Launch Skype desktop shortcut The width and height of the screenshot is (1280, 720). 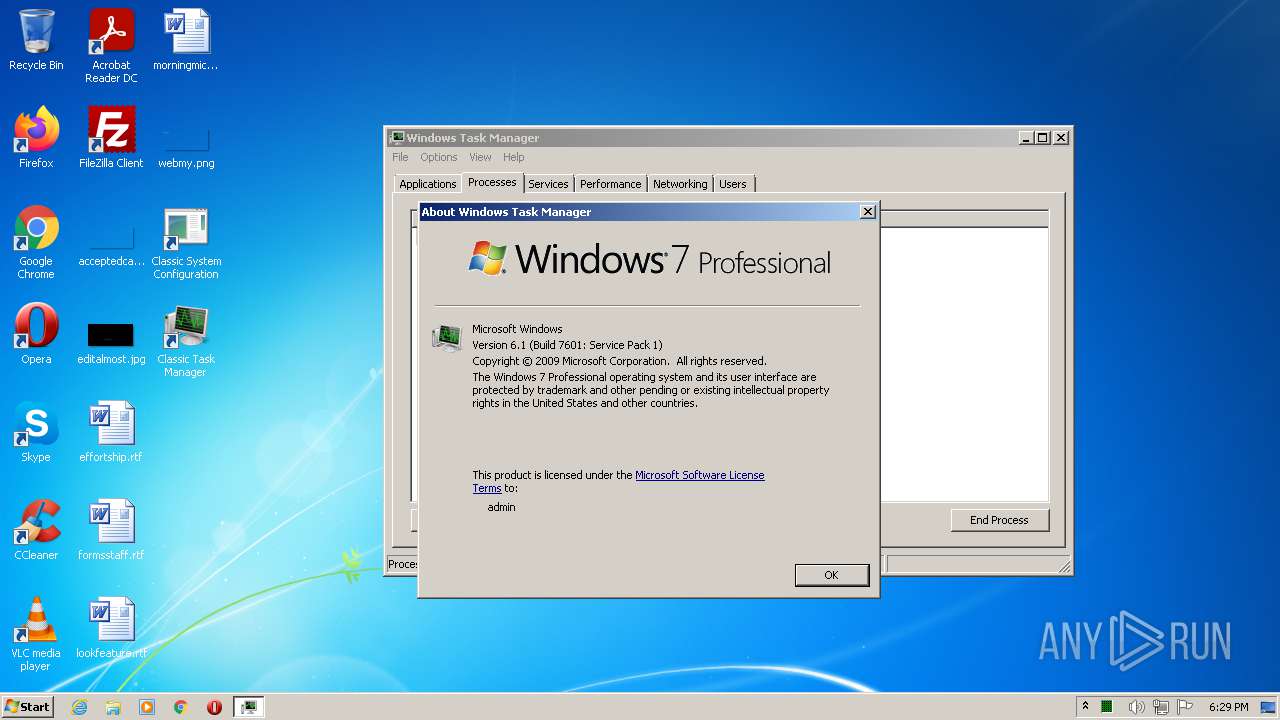tap(36, 432)
